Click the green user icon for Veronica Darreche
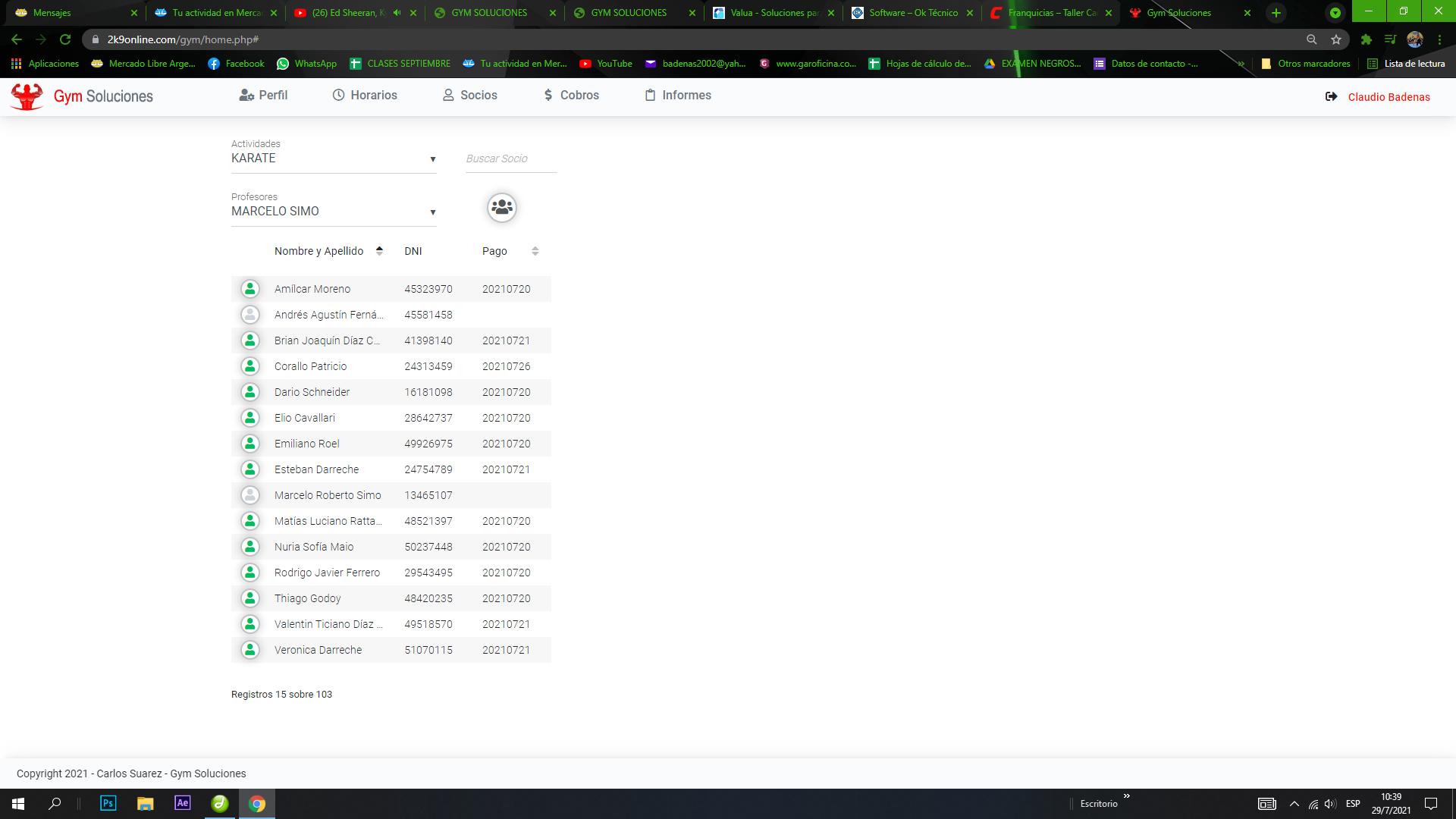This screenshot has height=819, width=1456. point(250,650)
